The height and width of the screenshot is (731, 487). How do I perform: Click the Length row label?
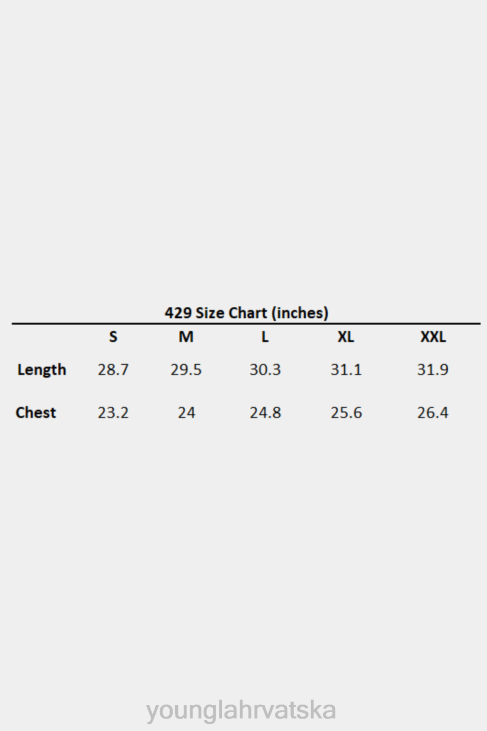[x=41, y=370]
